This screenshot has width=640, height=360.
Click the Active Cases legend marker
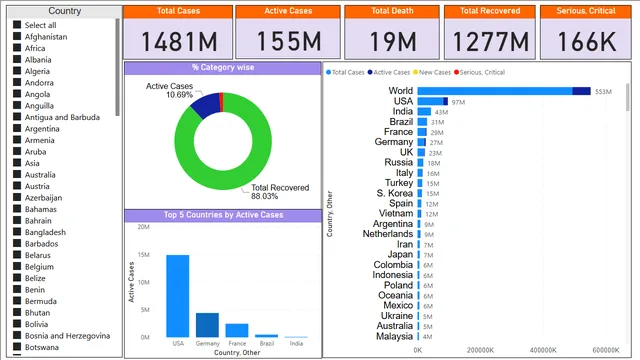click(370, 72)
